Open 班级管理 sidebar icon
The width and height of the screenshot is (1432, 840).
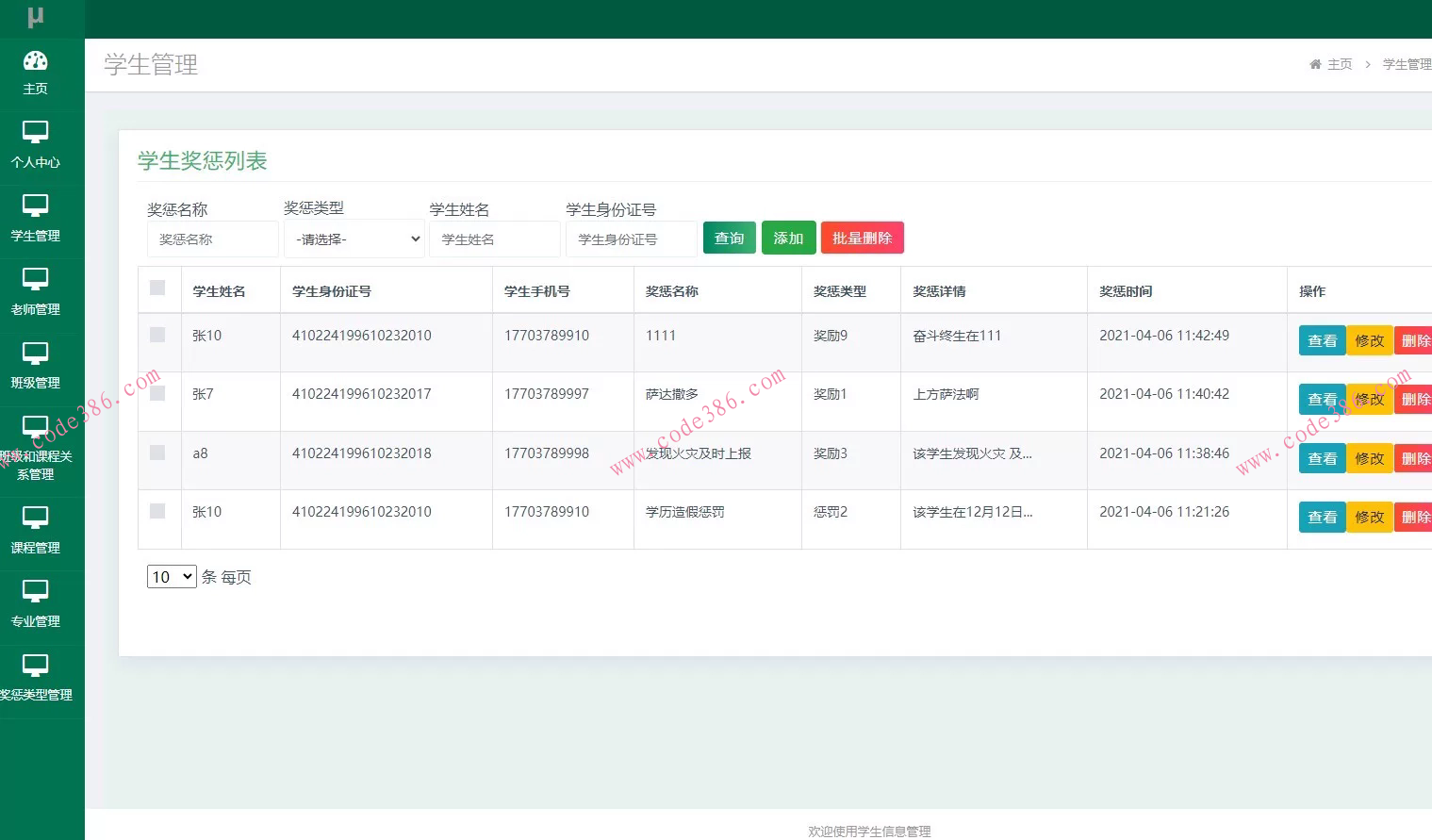35,354
